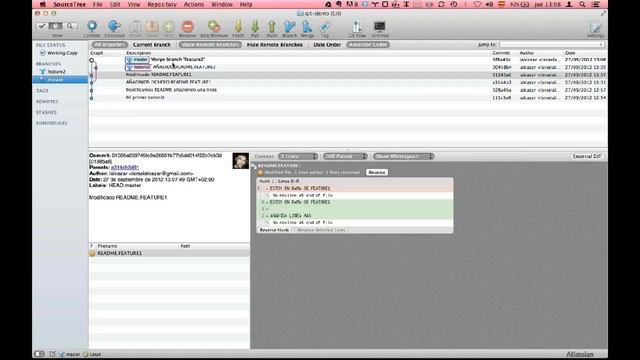Open the View menu

(x=134, y=4)
